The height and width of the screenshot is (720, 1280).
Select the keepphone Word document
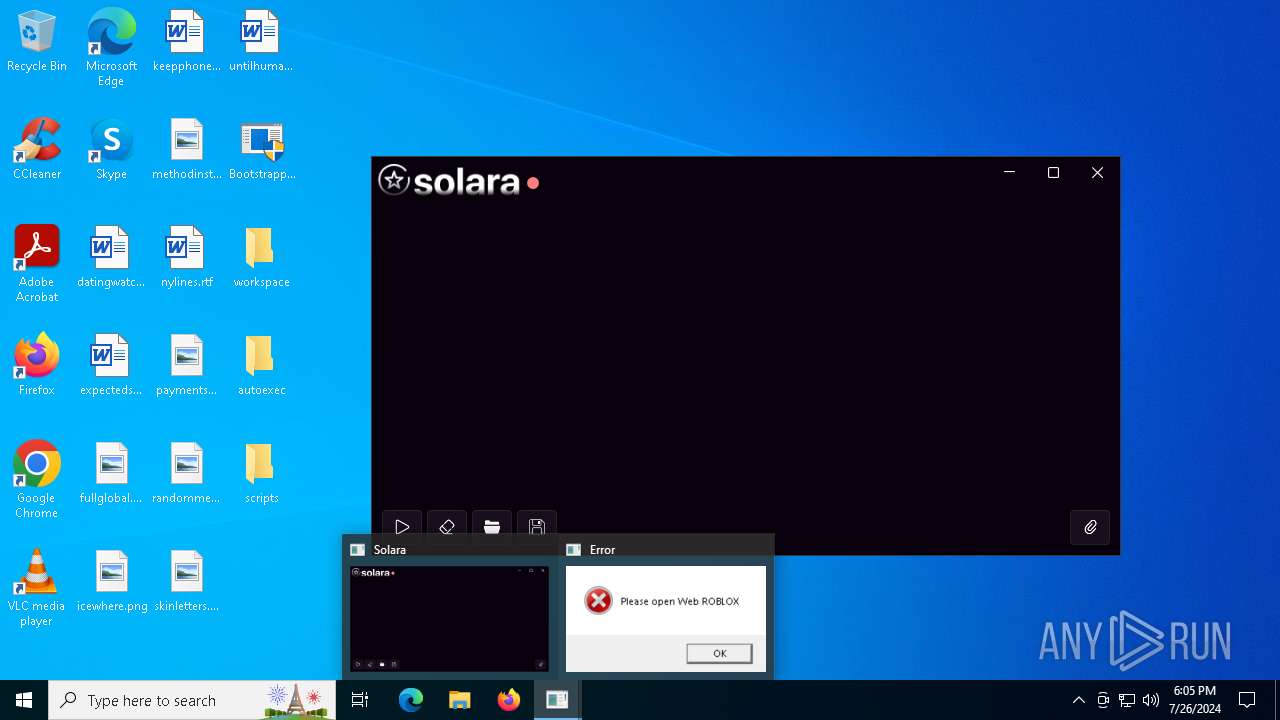coord(186,42)
